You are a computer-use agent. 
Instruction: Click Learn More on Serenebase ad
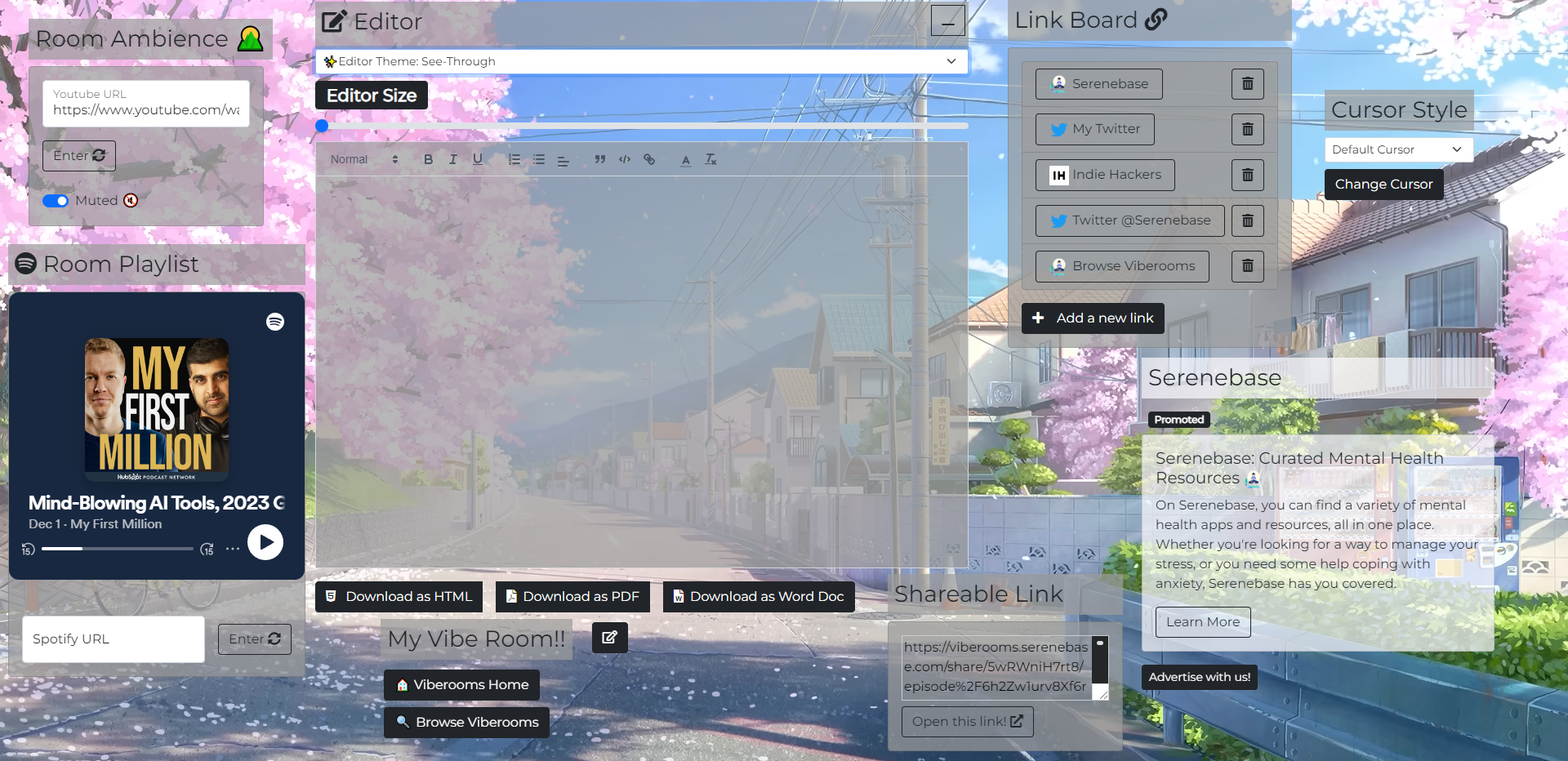tap(1203, 622)
